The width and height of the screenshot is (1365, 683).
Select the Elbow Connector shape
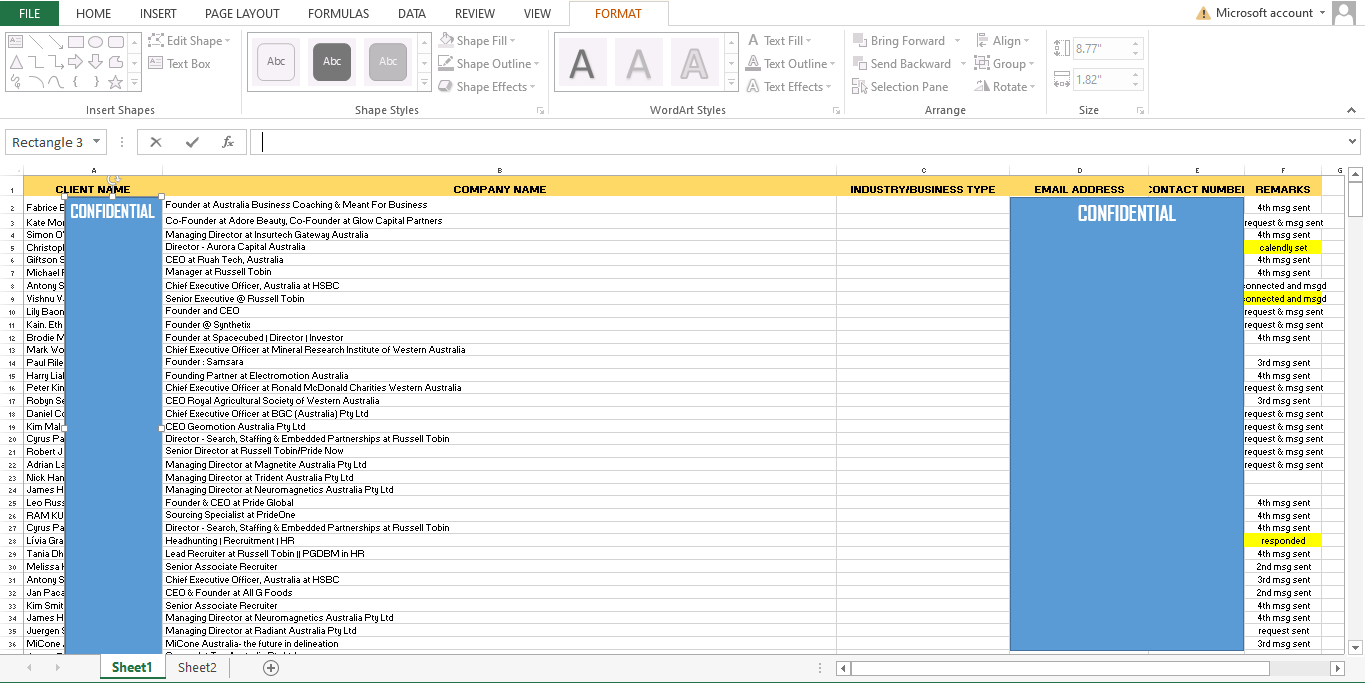coord(36,62)
